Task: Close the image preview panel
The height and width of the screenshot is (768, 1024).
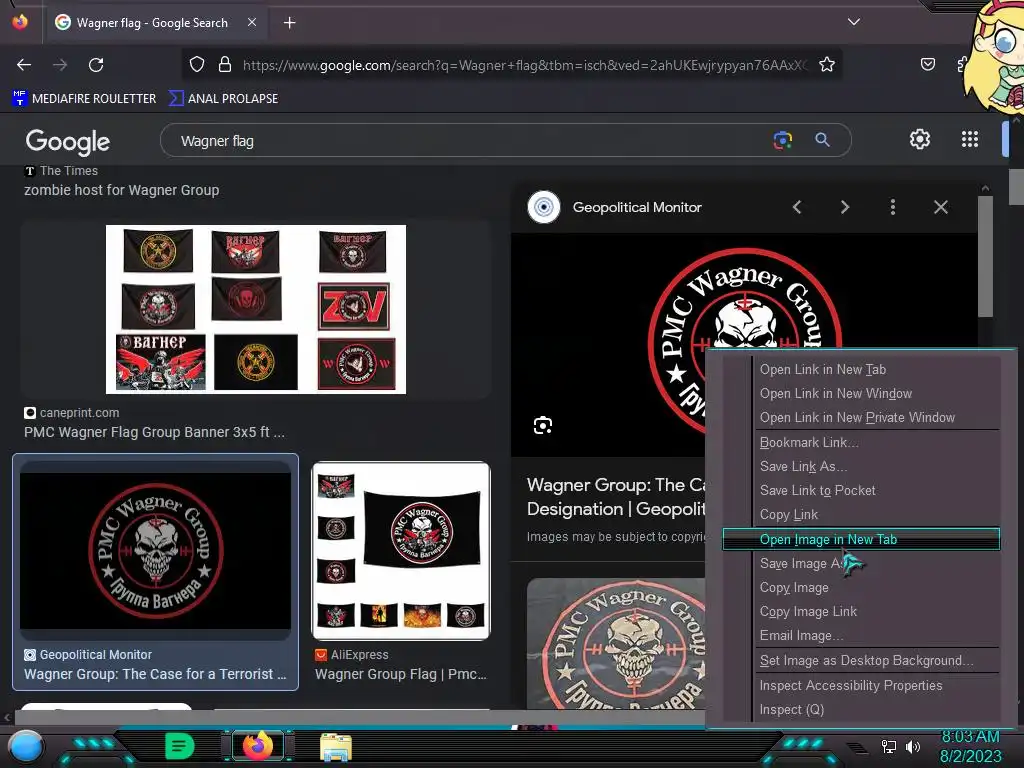Action: click(x=940, y=207)
